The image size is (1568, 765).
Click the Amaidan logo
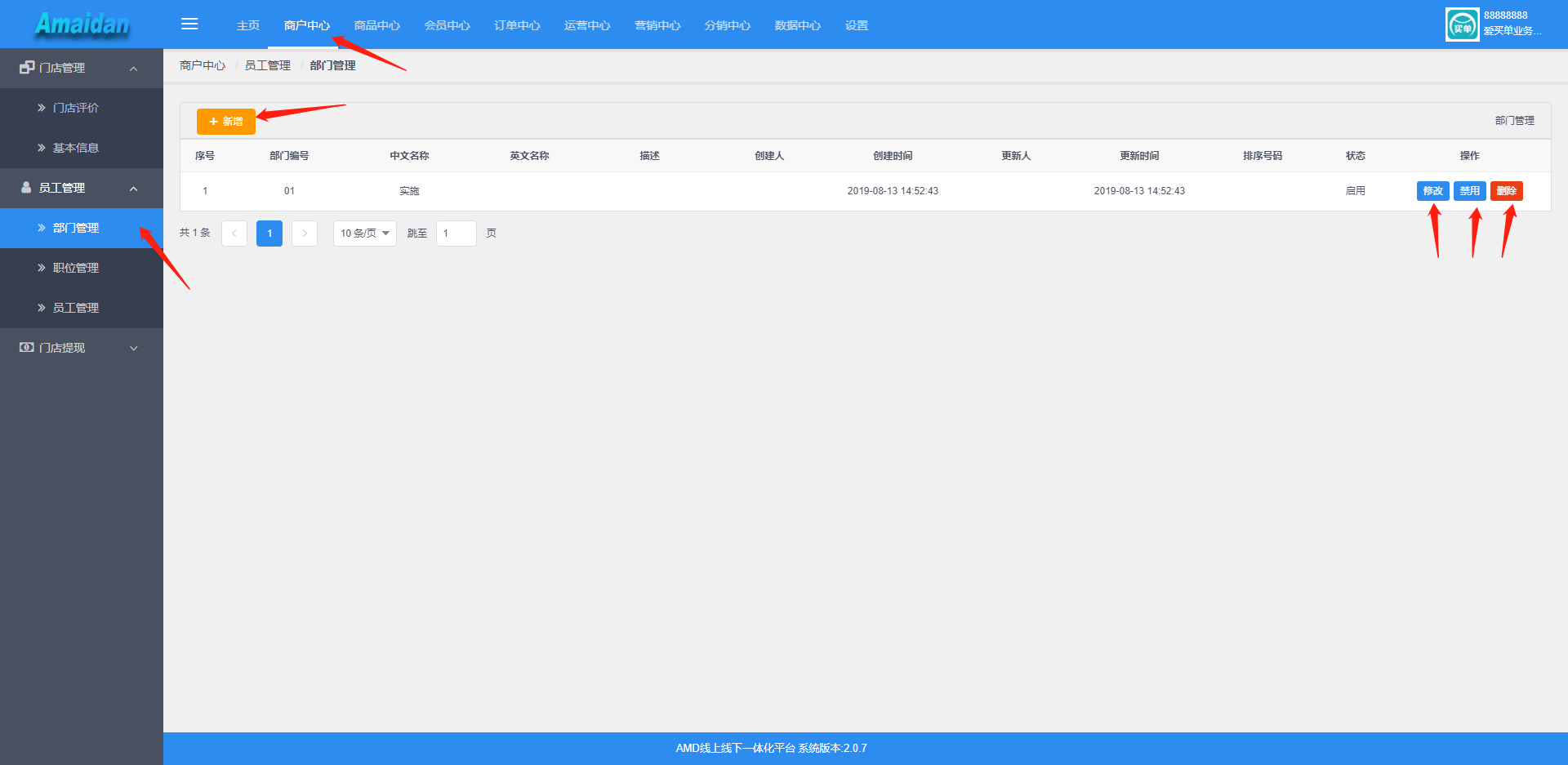click(82, 24)
